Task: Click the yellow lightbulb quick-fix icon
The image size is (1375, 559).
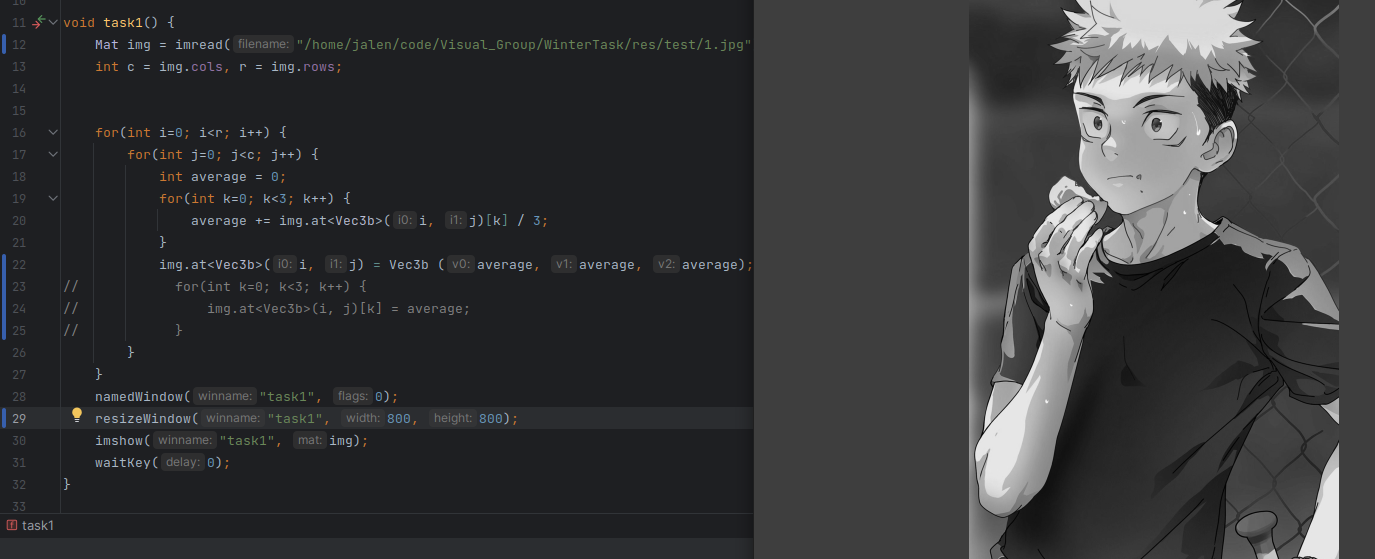Action: [77, 417]
